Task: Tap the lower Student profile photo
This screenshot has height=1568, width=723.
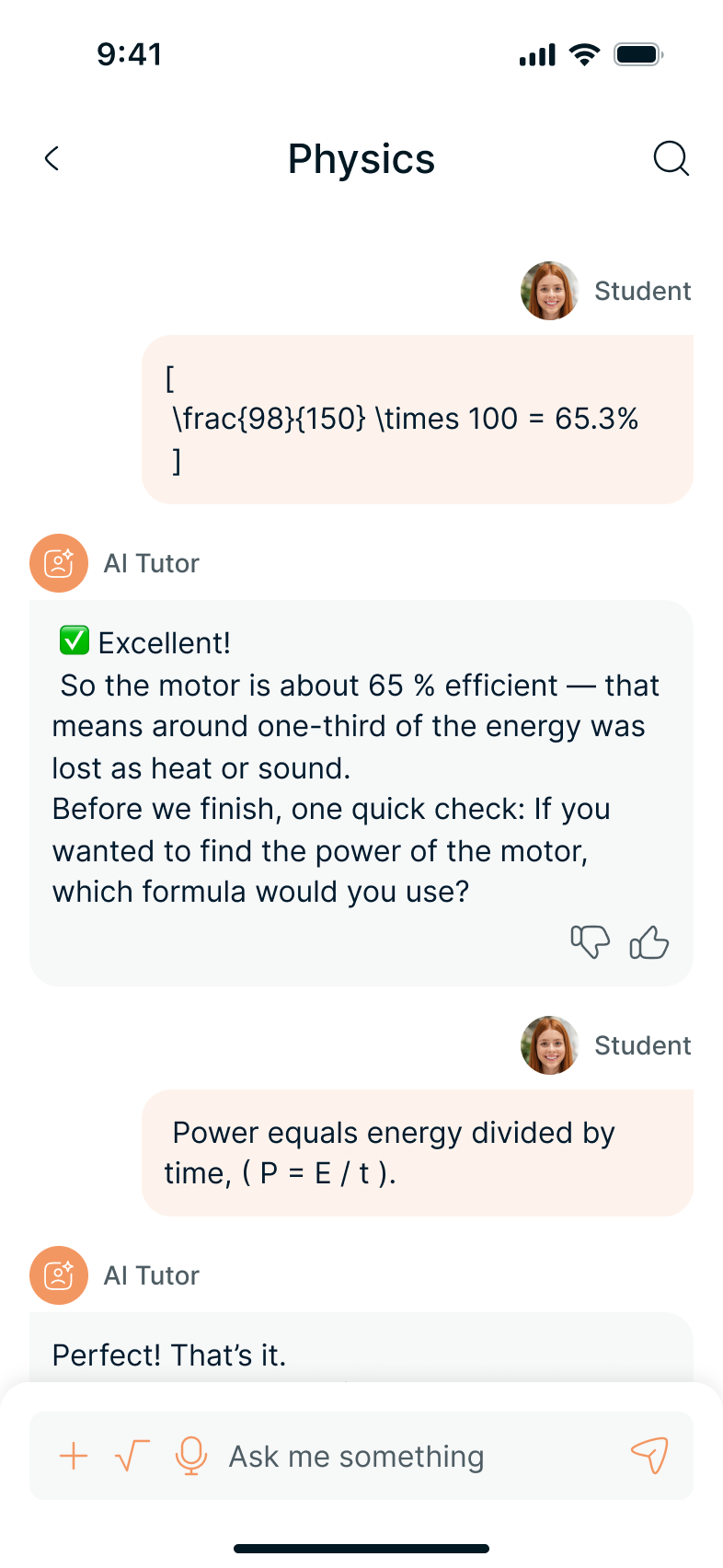Action: point(550,1045)
